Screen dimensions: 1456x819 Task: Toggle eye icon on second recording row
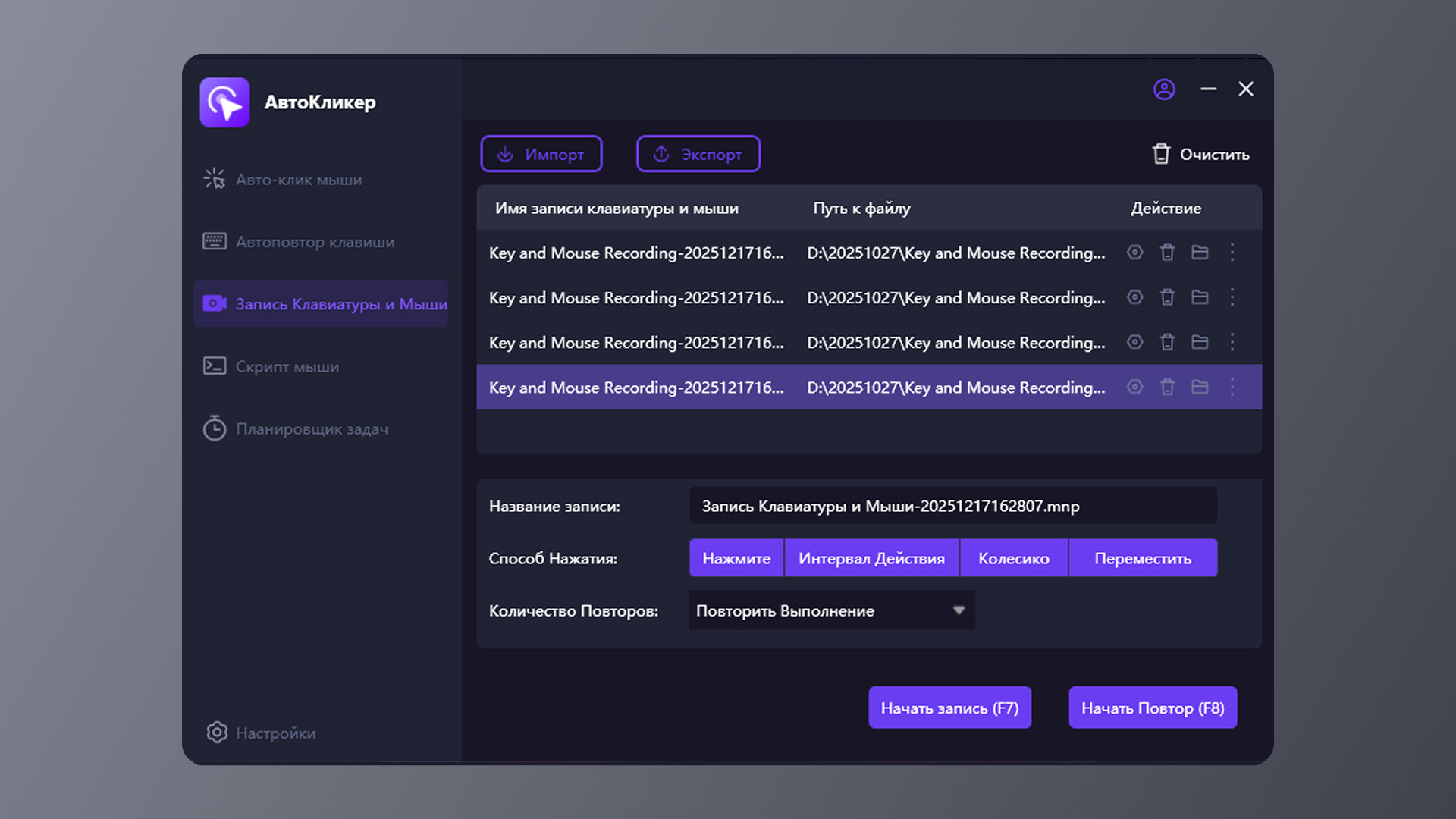(x=1134, y=297)
